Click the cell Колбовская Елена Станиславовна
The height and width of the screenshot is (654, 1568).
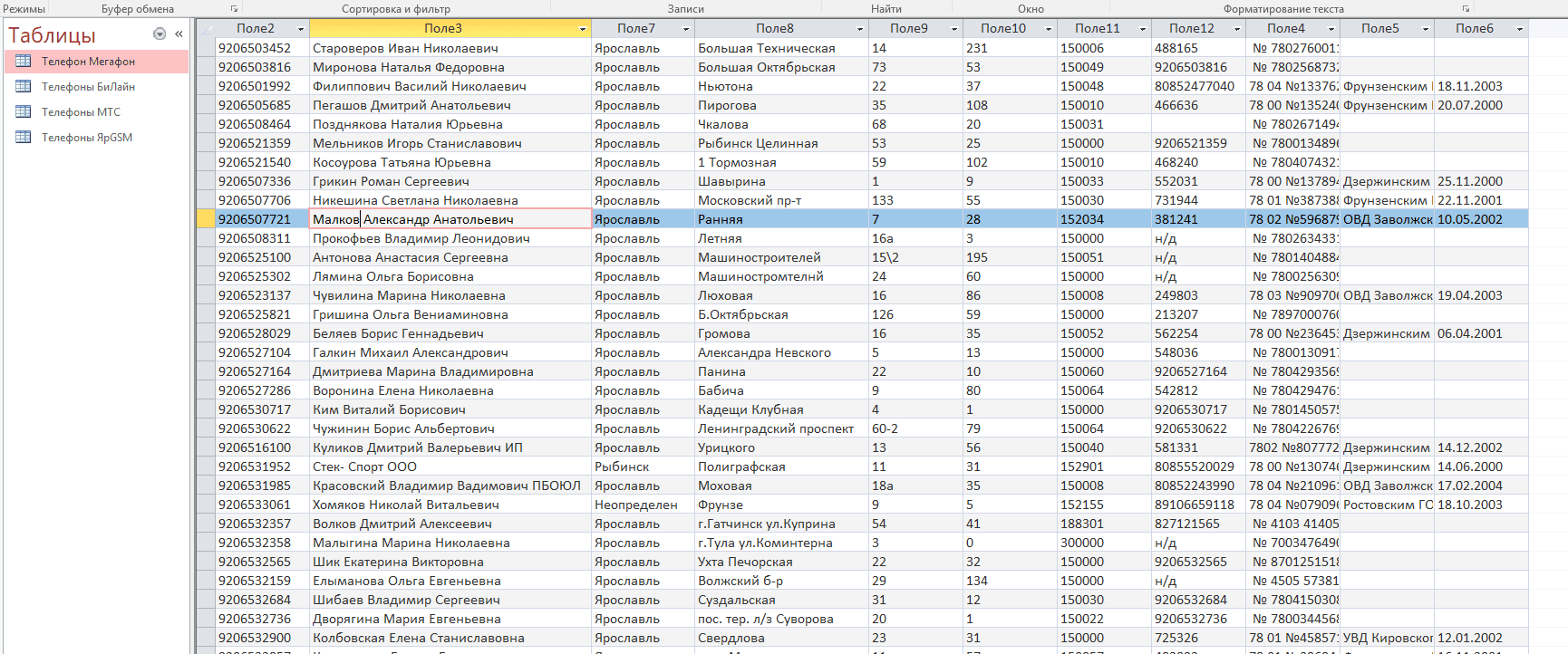pyautogui.click(x=450, y=638)
